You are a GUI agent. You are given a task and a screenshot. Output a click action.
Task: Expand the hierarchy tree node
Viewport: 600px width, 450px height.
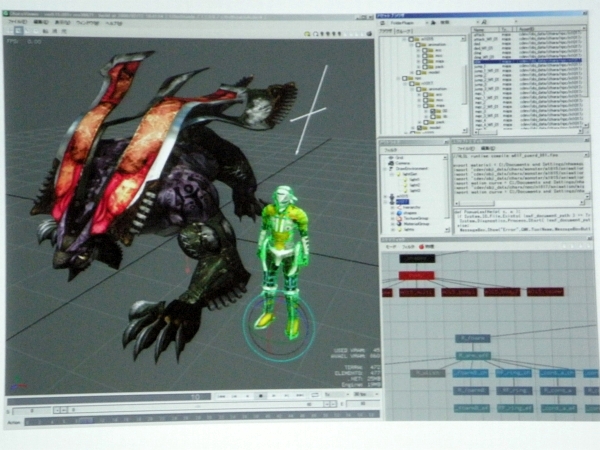(392, 207)
